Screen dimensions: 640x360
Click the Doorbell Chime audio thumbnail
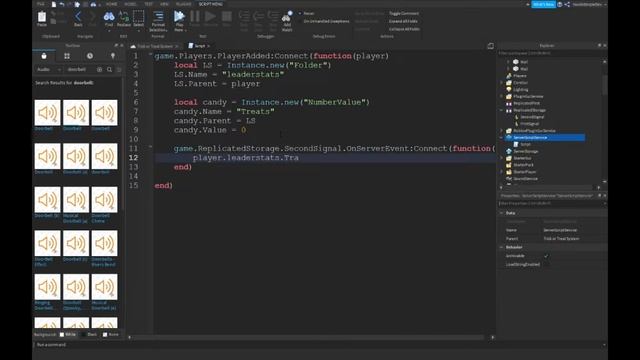(x=104, y=200)
